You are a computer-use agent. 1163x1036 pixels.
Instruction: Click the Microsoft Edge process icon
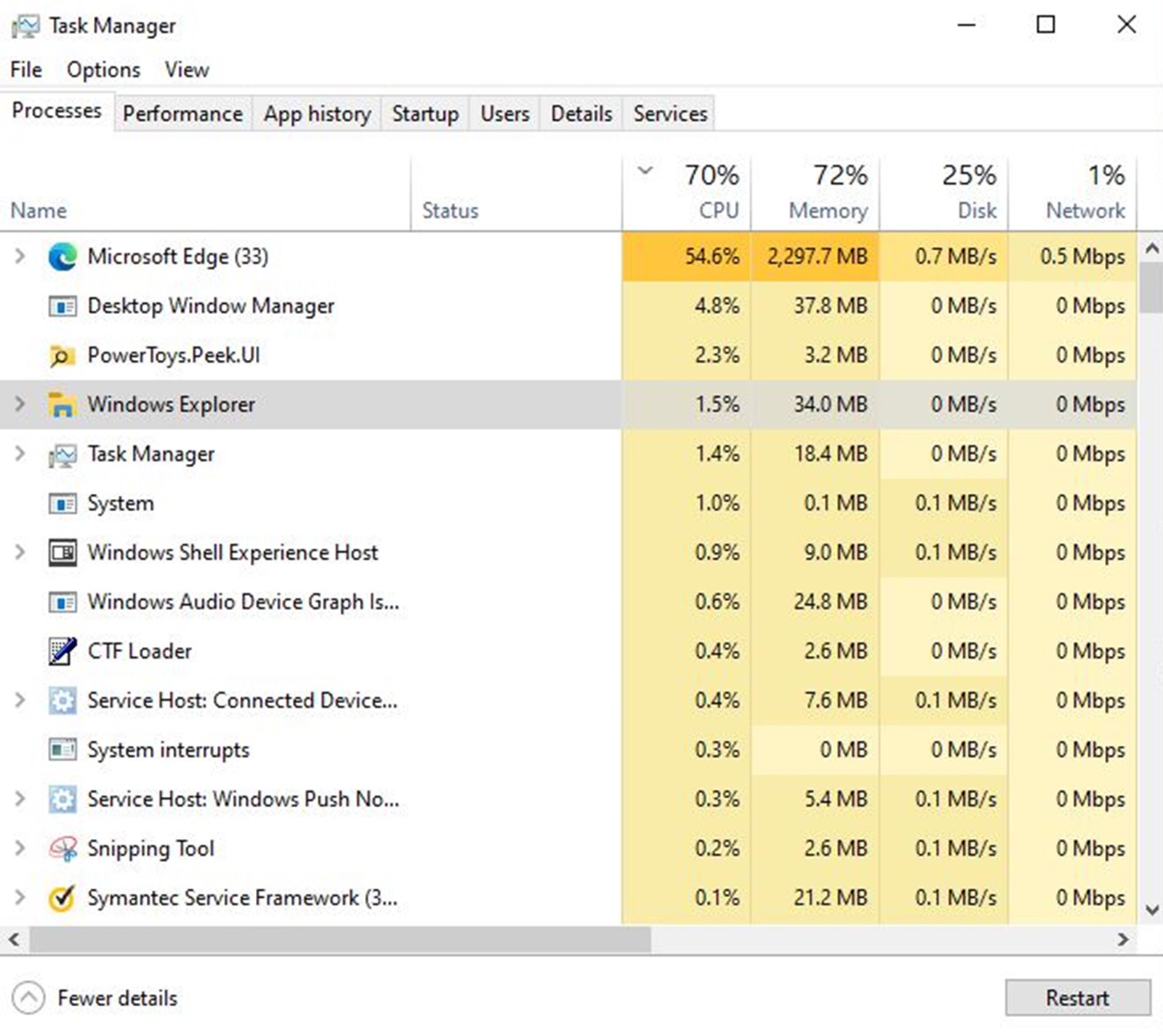[63, 257]
